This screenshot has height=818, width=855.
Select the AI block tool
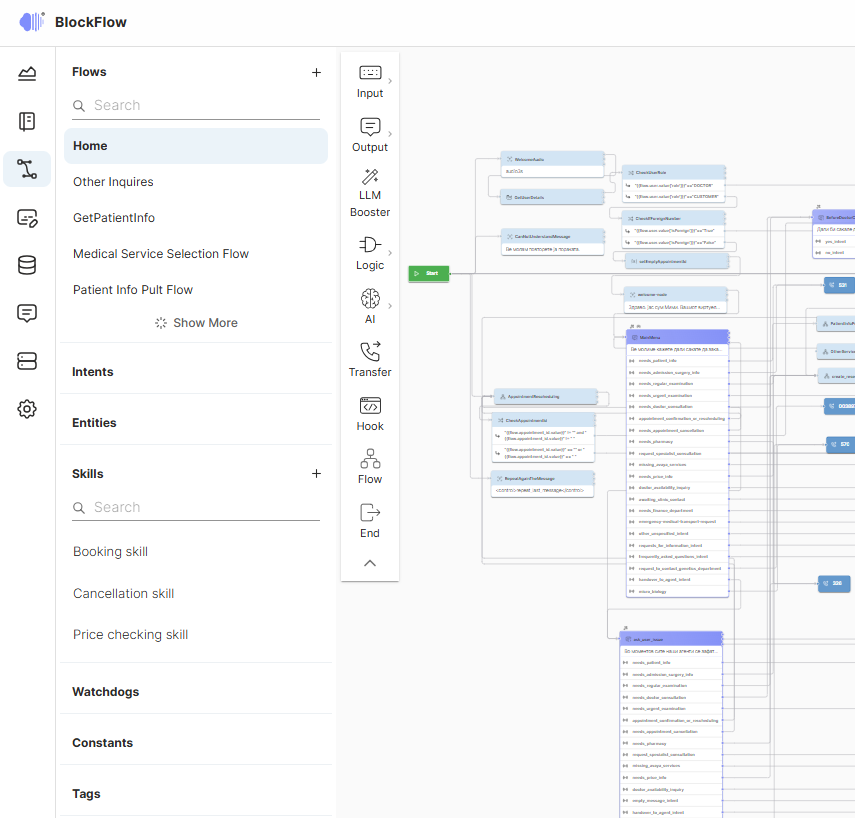point(370,306)
